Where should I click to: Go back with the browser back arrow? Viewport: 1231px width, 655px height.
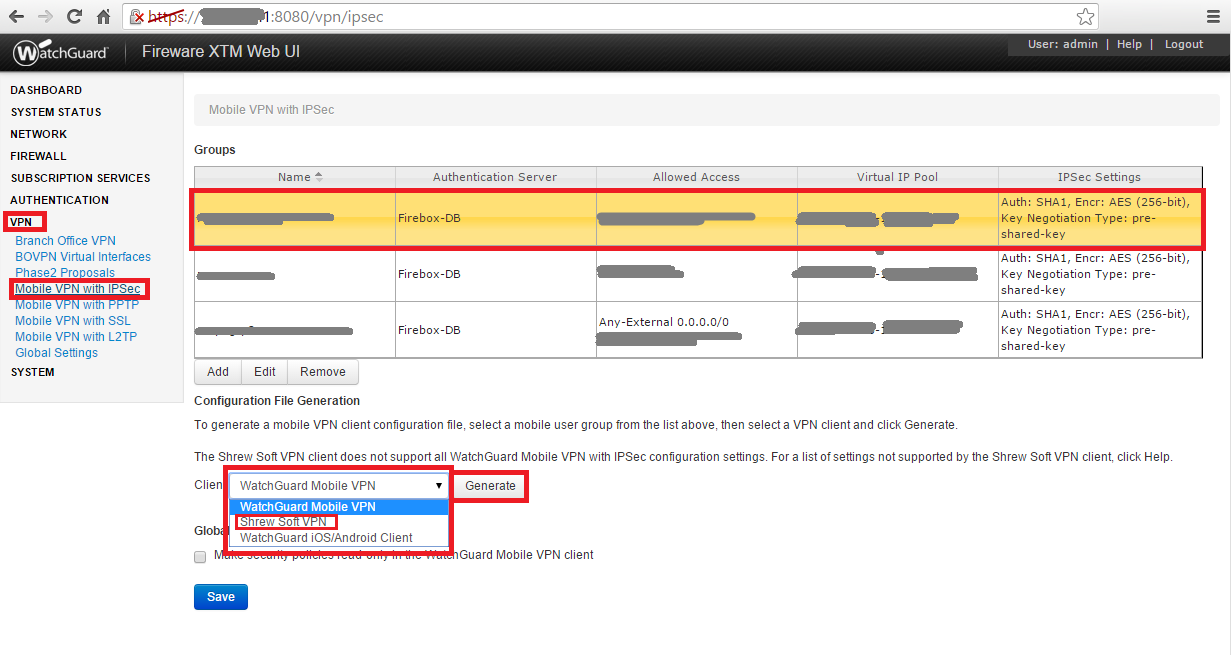16,17
